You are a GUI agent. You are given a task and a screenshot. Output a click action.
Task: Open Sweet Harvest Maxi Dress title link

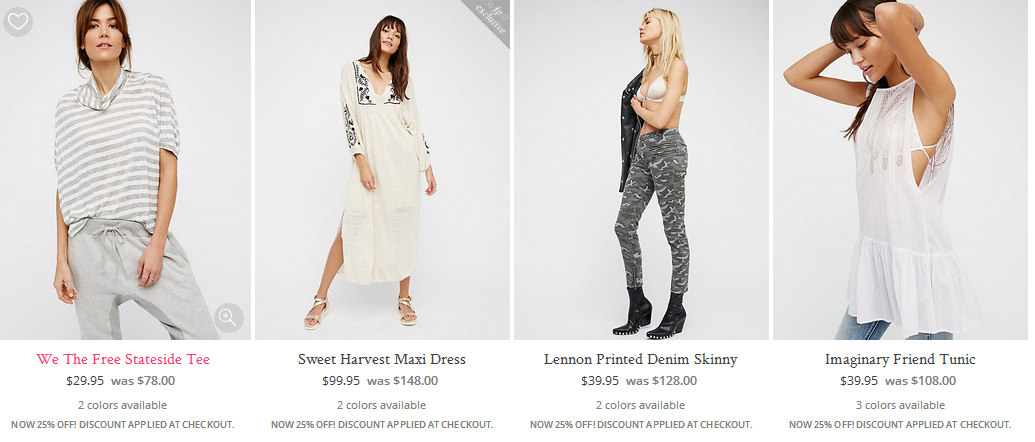pyautogui.click(x=382, y=360)
